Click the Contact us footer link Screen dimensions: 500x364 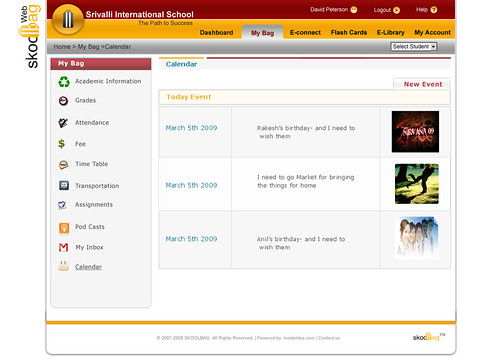click(x=329, y=338)
